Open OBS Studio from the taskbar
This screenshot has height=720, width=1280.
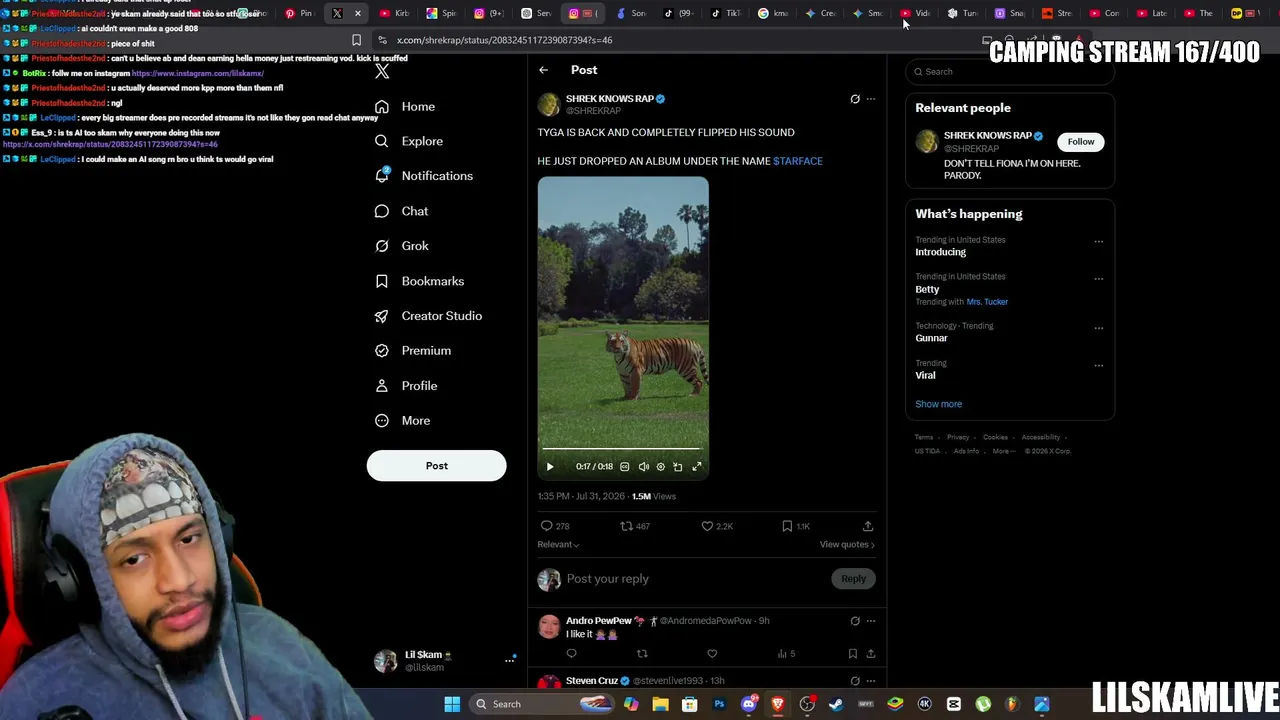[x=807, y=704]
